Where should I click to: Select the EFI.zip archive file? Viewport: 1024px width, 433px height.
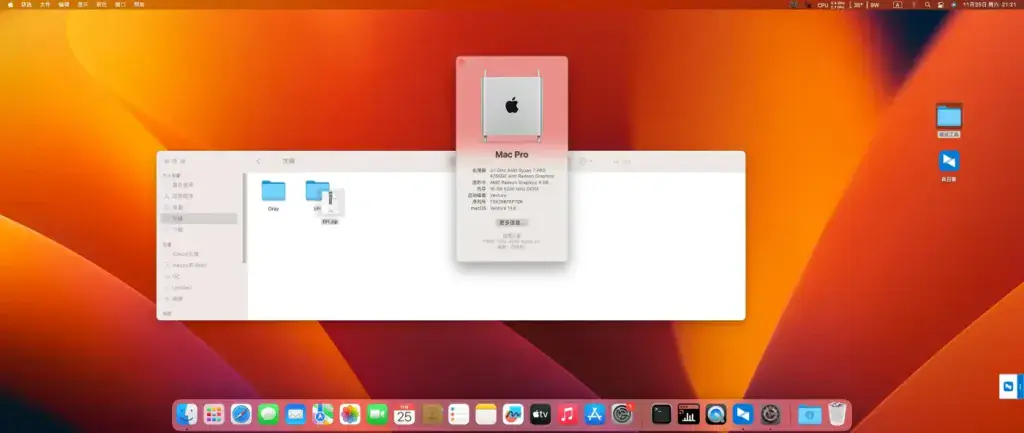(x=332, y=203)
